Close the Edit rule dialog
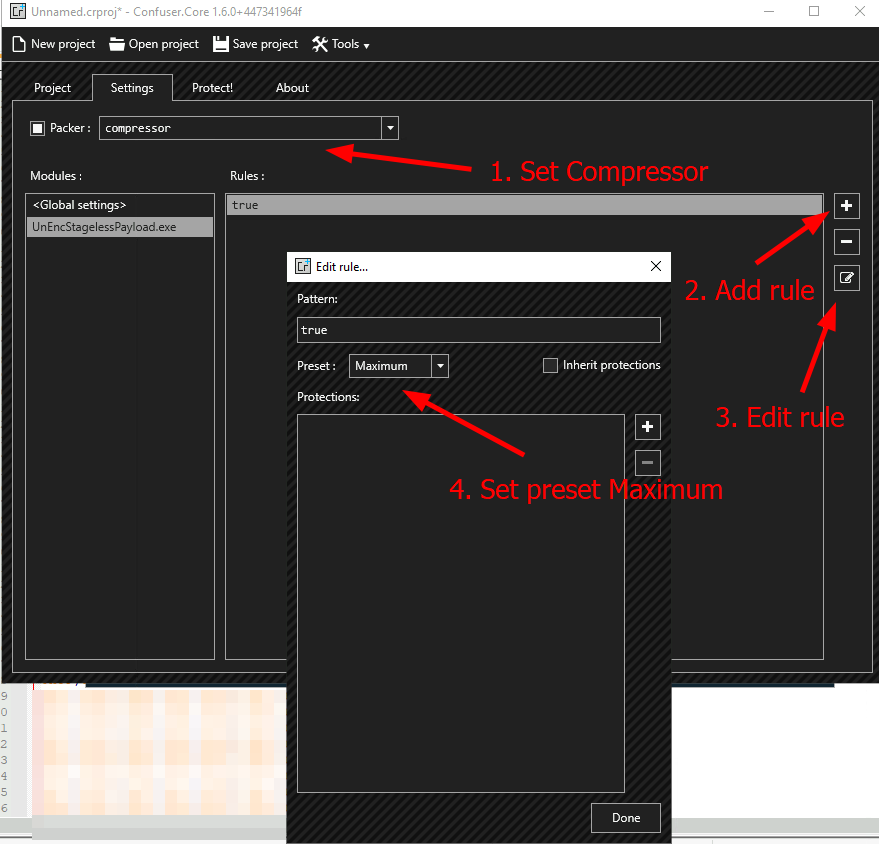The image size is (879, 844). [655, 266]
